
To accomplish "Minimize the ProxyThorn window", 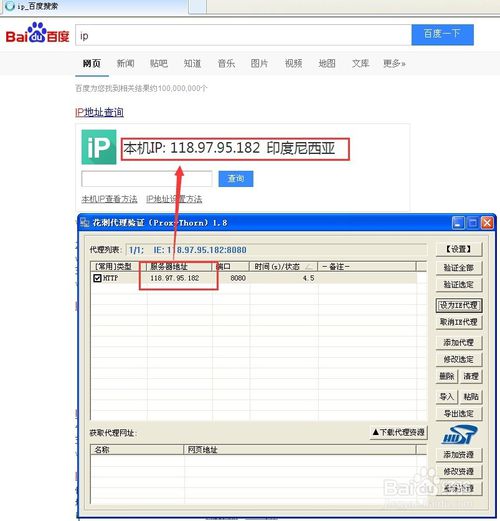I will 458,223.
